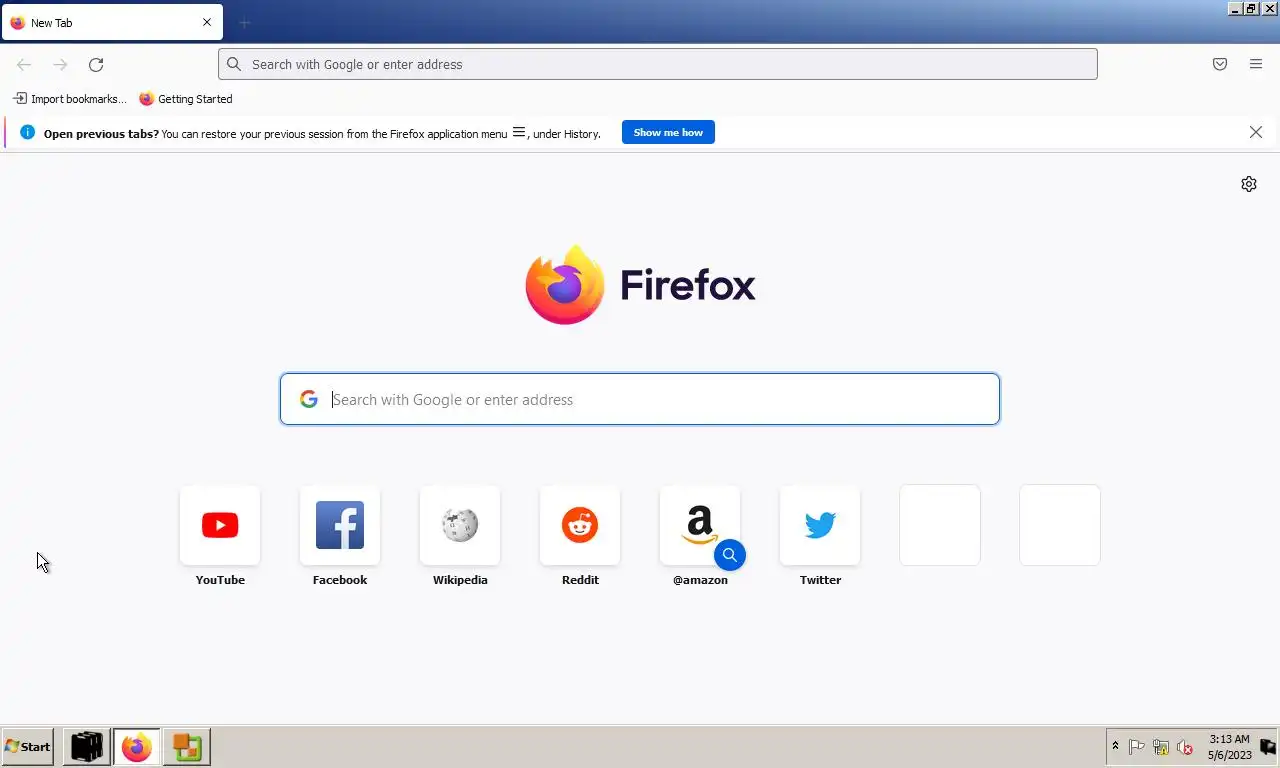Open the new tab personalize gear
The height and width of the screenshot is (768, 1280).
click(1249, 184)
